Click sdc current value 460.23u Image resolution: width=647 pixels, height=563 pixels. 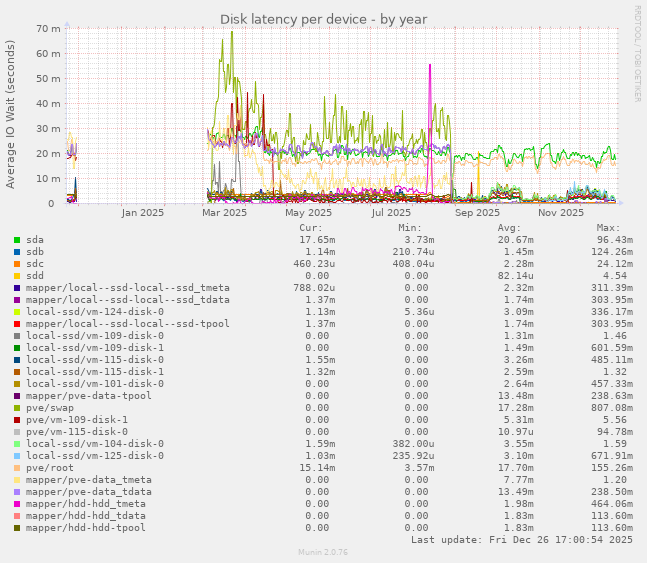point(314,264)
